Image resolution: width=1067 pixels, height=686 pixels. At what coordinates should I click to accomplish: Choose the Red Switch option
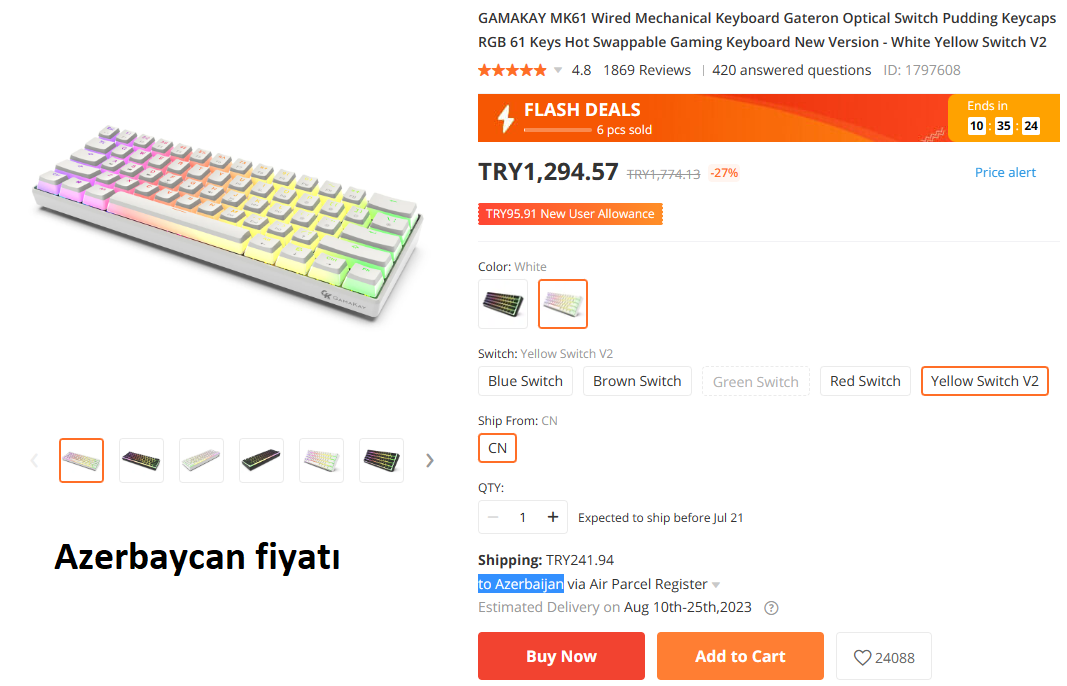pos(865,381)
